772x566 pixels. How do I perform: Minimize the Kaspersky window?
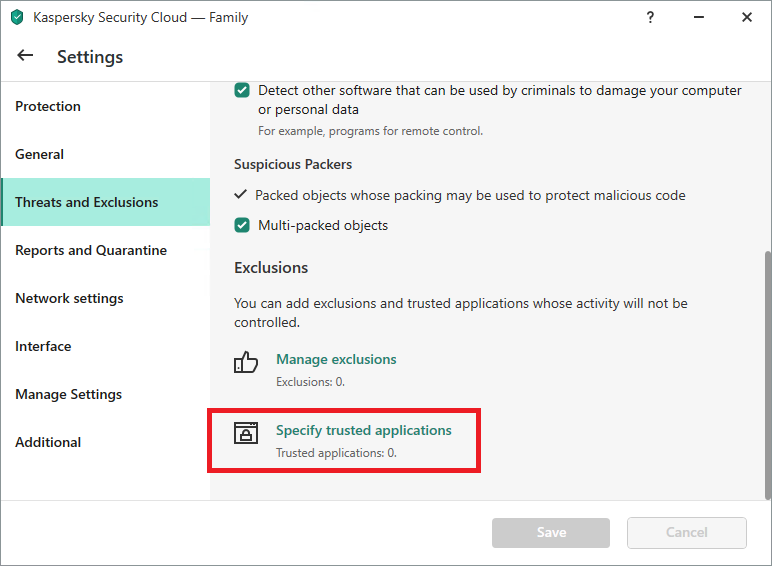[698, 17]
